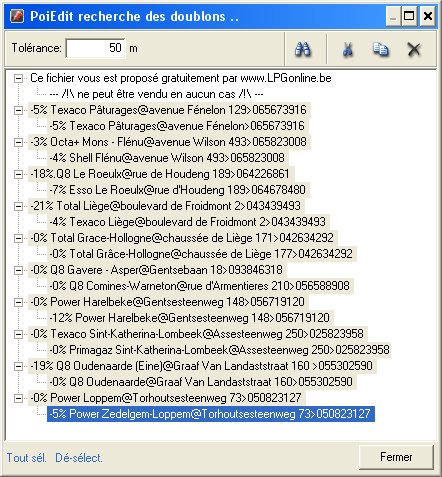Viewport: 442px width, 477px height.
Task: Maximize the PoiEdit window
Action: click(x=410, y=16)
